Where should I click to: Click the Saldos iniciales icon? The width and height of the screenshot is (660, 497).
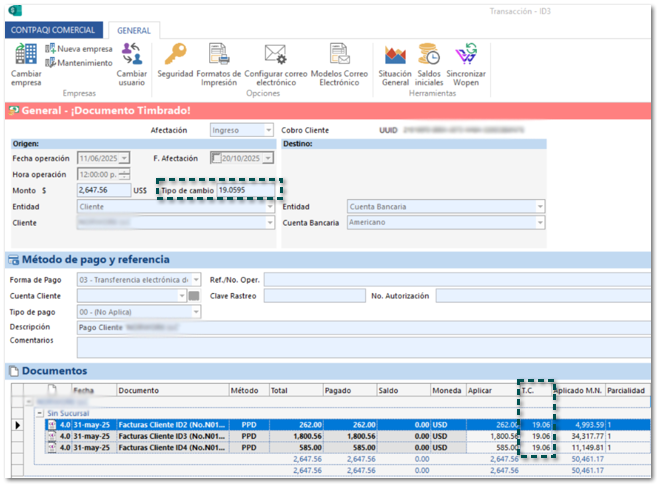pos(429,55)
